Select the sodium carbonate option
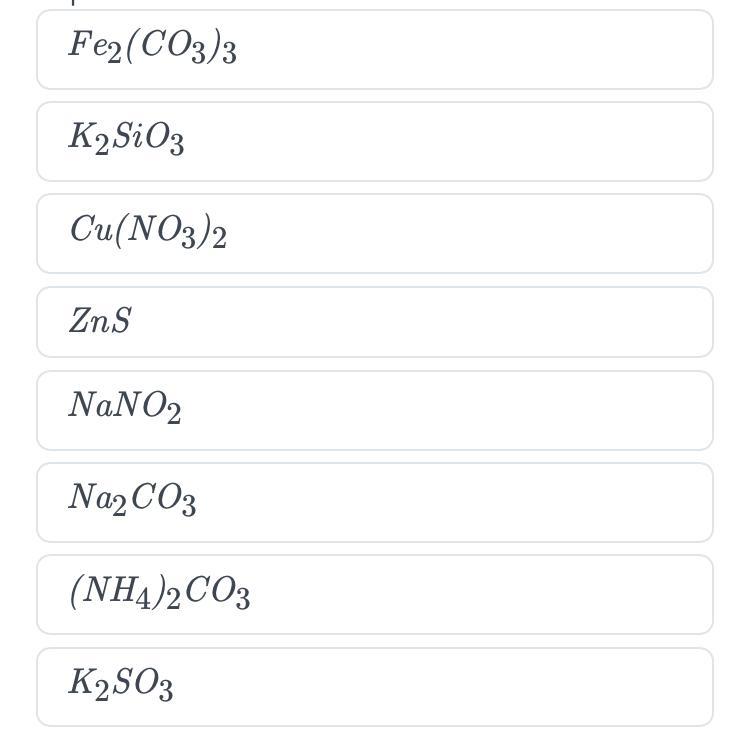The width and height of the screenshot is (750, 750). [x=374, y=502]
